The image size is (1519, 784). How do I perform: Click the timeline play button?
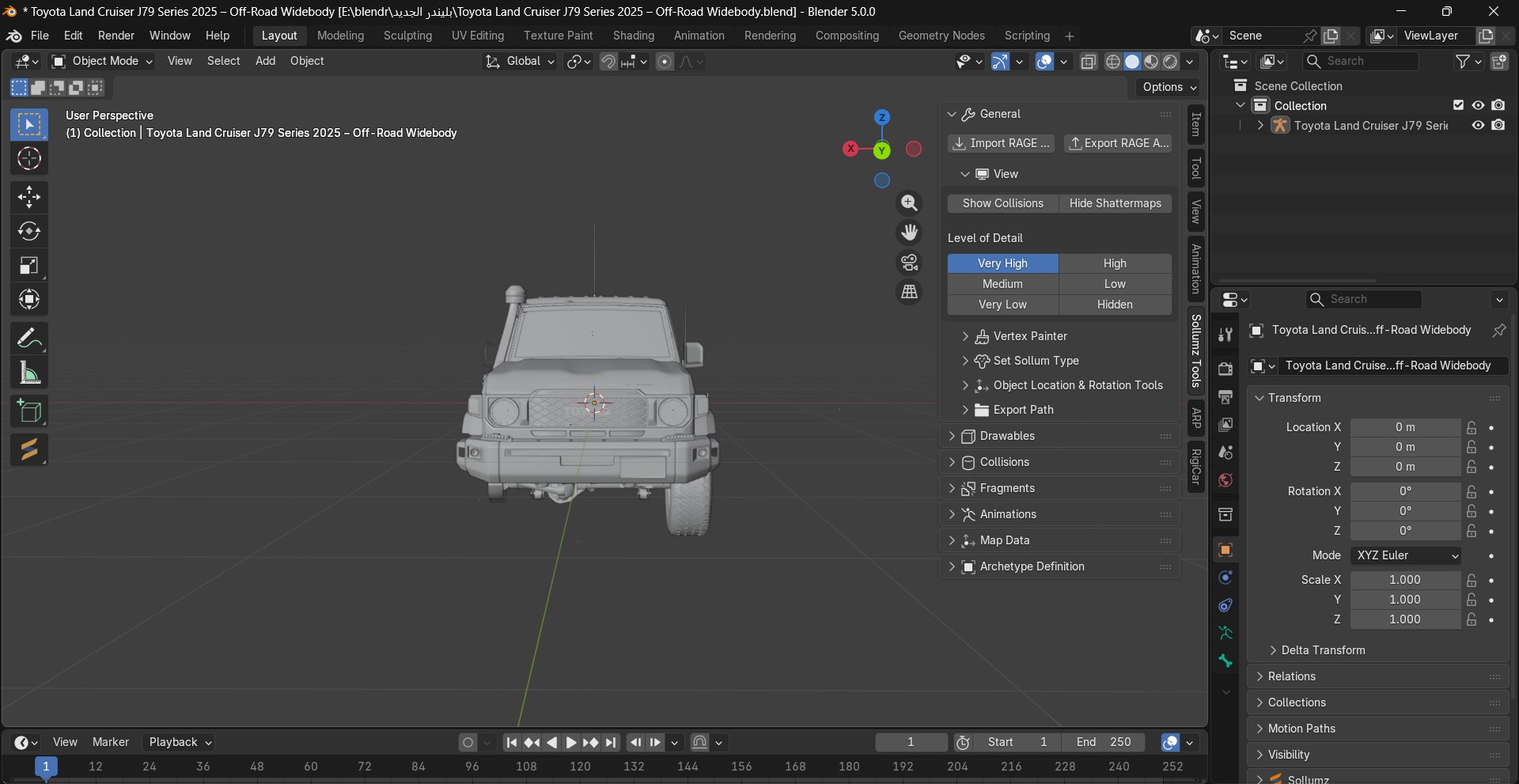coord(570,742)
